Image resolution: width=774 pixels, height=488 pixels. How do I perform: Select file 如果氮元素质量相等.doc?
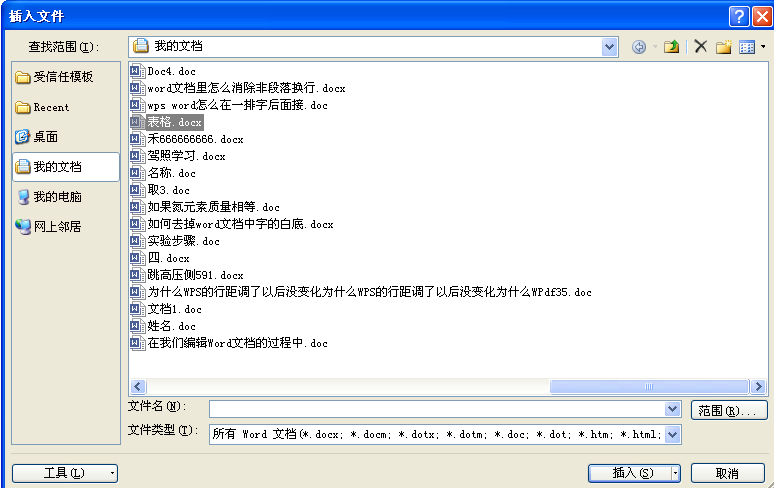(x=213, y=207)
